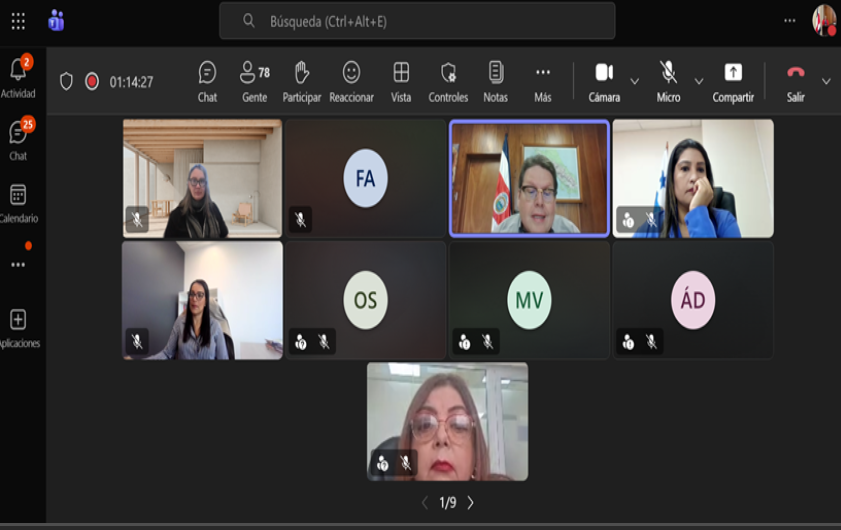The image size is (841, 530).
Task: Click the Búsqueda search field
Action: pyautogui.click(x=417, y=21)
